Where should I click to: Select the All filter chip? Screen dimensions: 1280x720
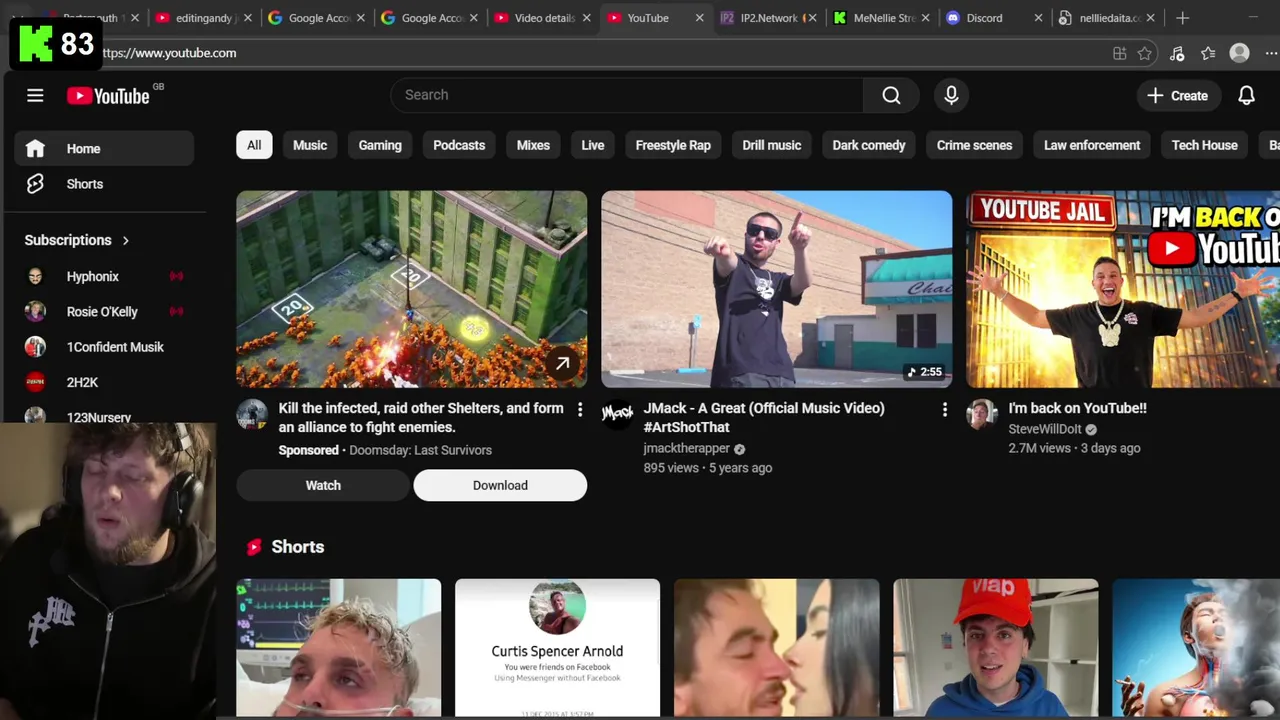click(254, 145)
